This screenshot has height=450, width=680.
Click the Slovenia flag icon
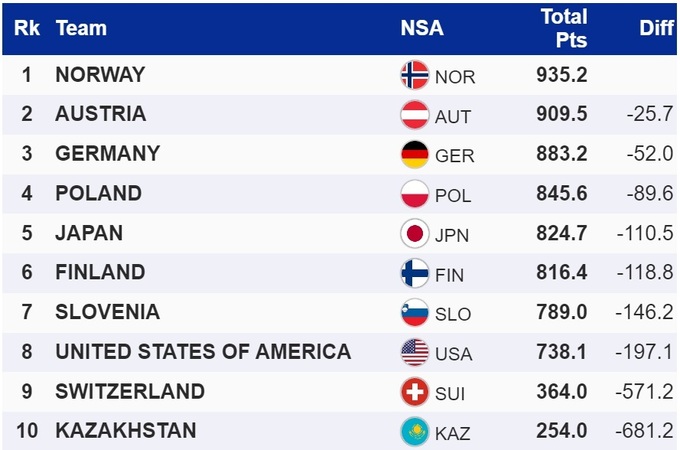pos(414,312)
